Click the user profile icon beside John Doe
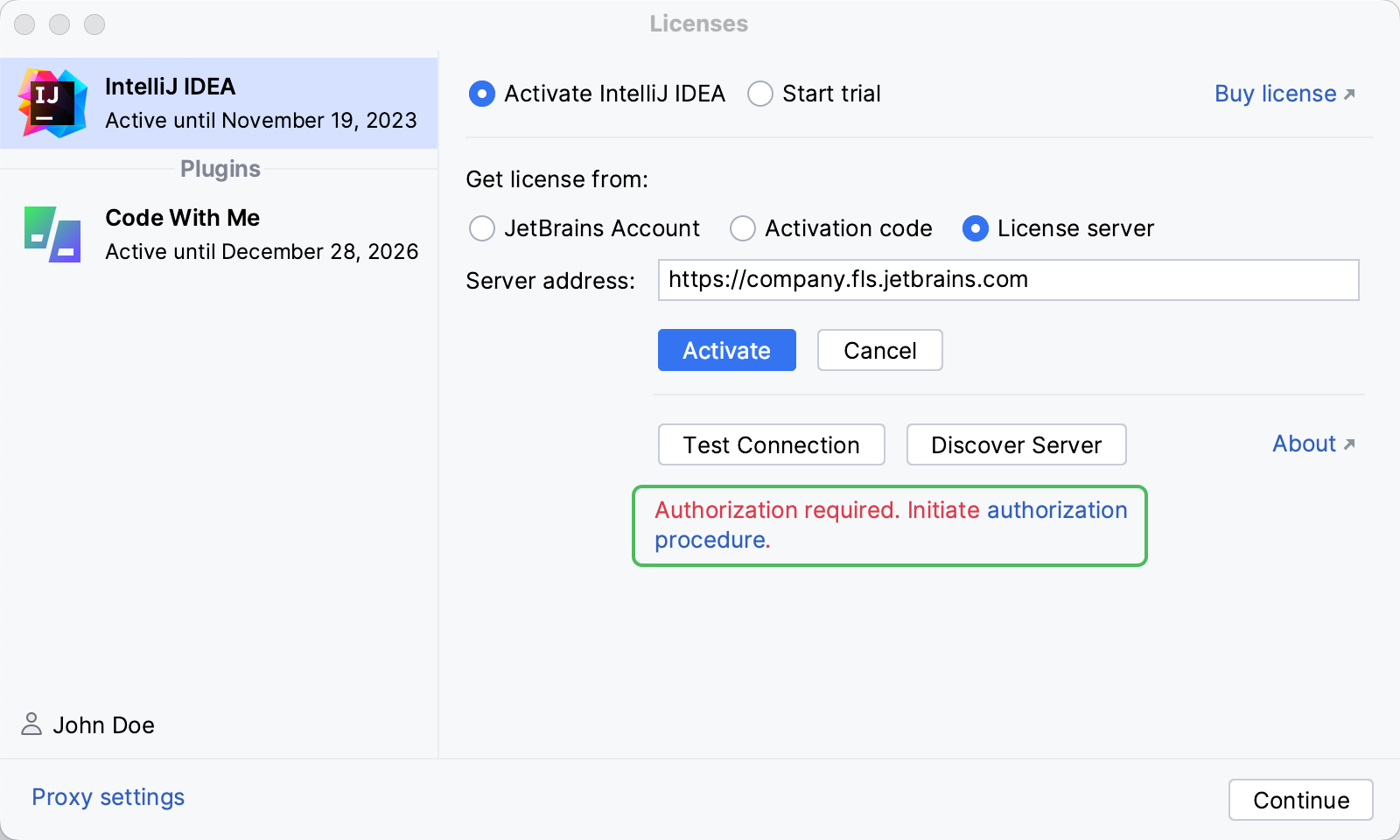The height and width of the screenshot is (840, 1400). pos(31,724)
